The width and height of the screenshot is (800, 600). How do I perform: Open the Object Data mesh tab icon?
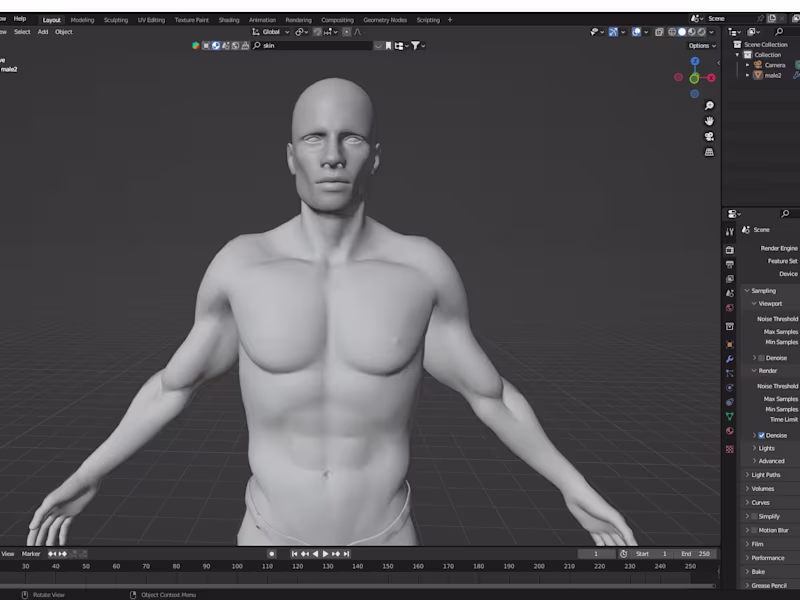(x=730, y=416)
